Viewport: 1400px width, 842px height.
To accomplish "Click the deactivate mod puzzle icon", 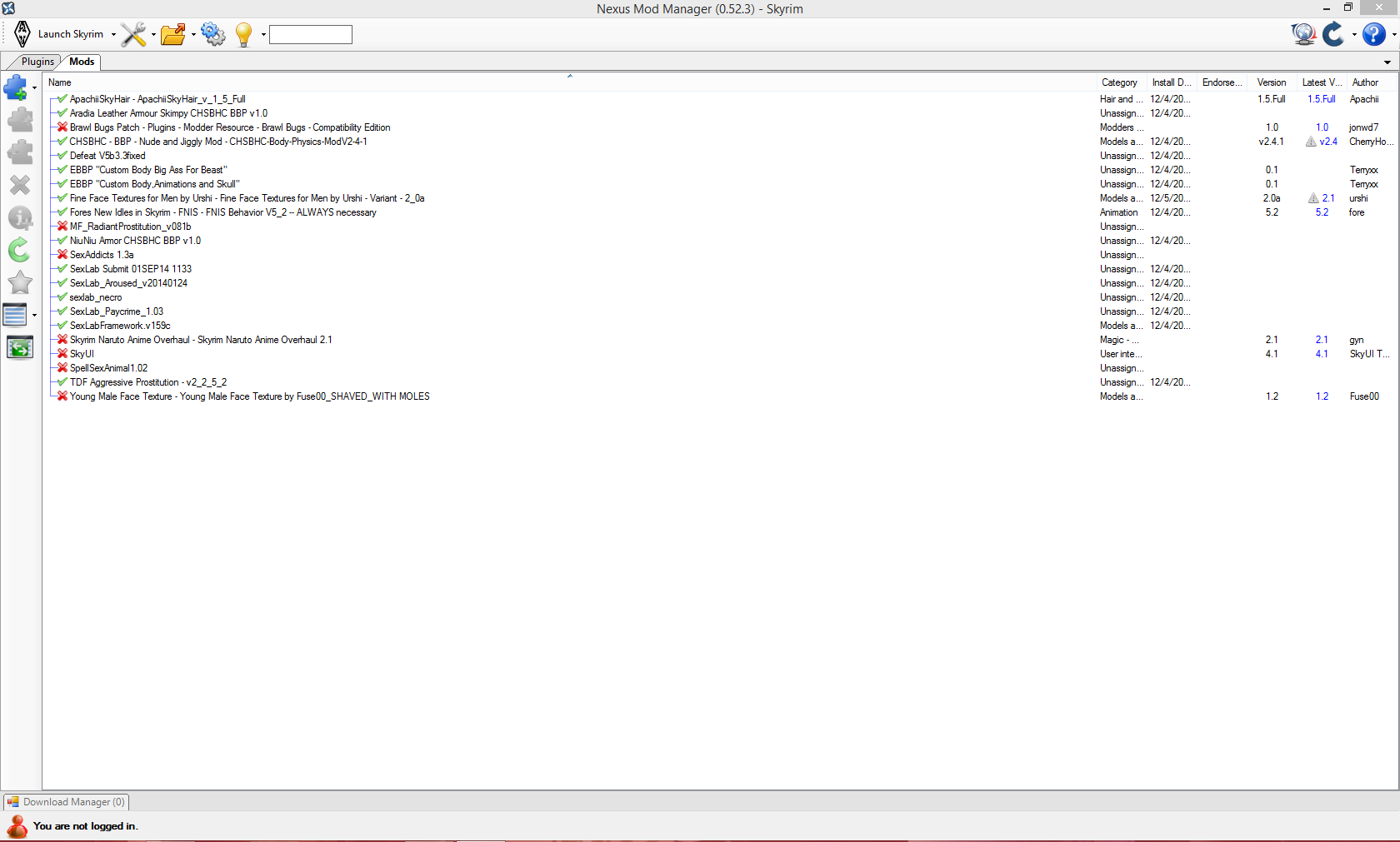I will 20,152.
